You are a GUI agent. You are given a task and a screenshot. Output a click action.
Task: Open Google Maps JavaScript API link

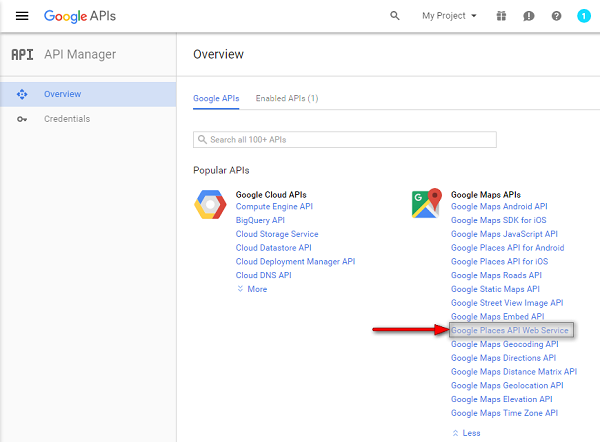pyautogui.click(x=504, y=234)
